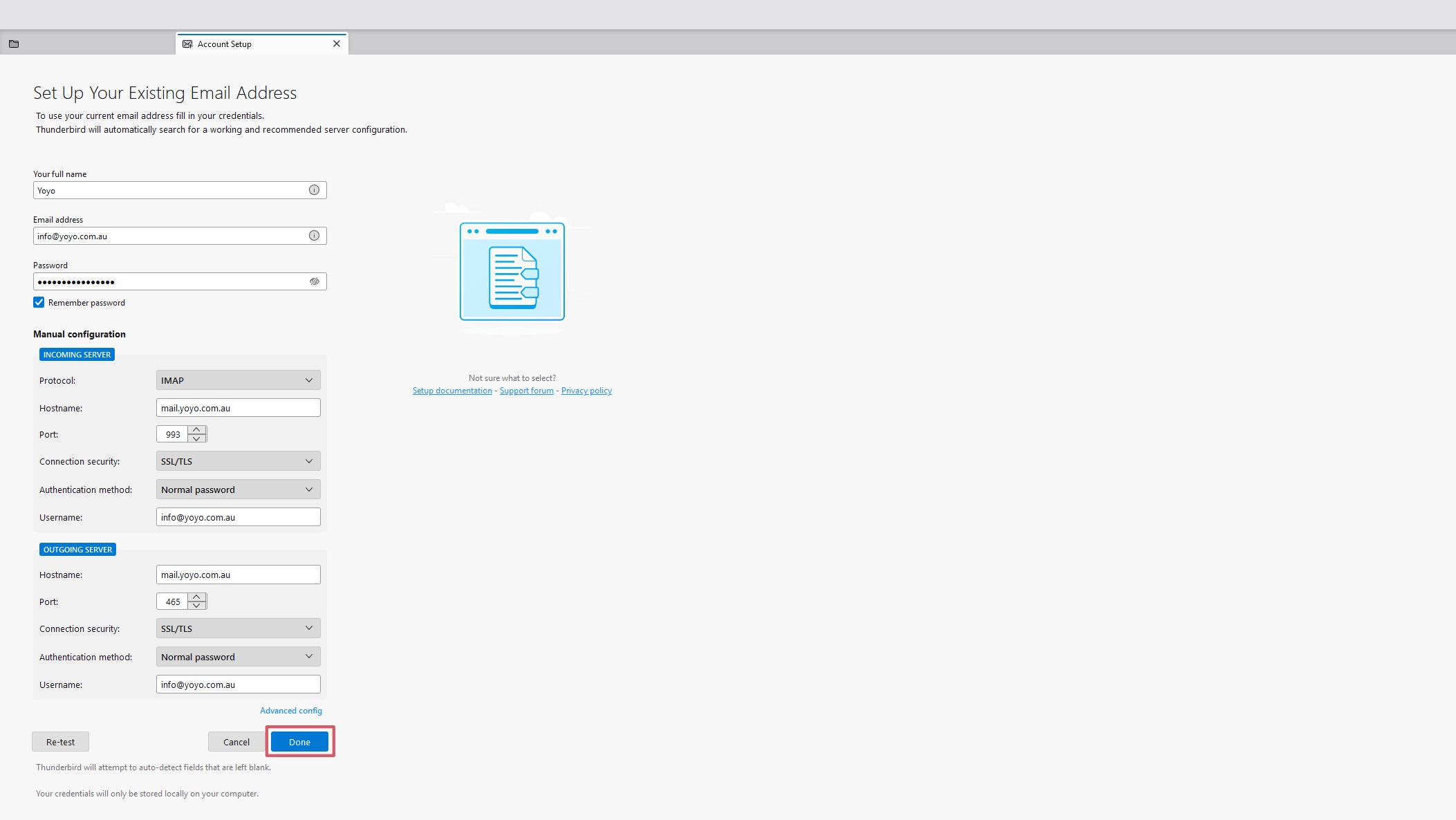Click the INCOMING SERVER label
The width and height of the screenshot is (1456, 820).
77,355
